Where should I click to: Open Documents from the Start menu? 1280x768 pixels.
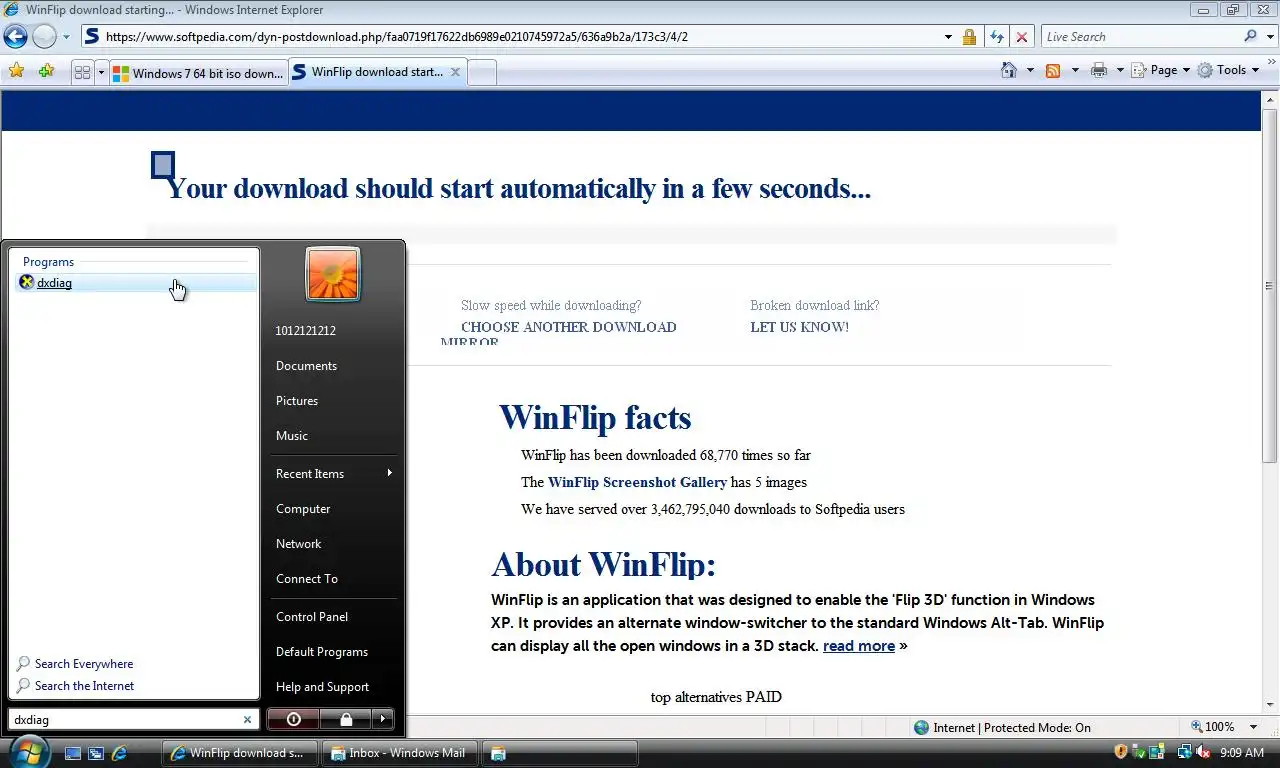[306, 365]
